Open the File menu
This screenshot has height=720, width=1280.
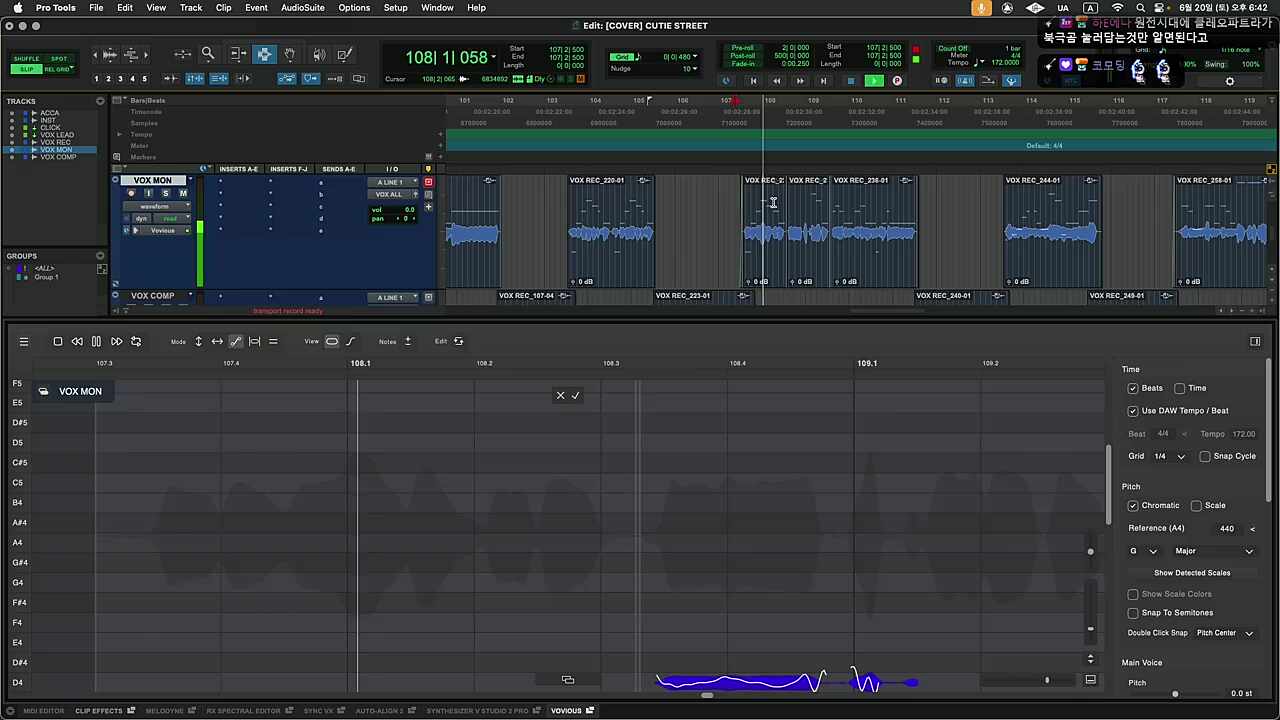96,8
